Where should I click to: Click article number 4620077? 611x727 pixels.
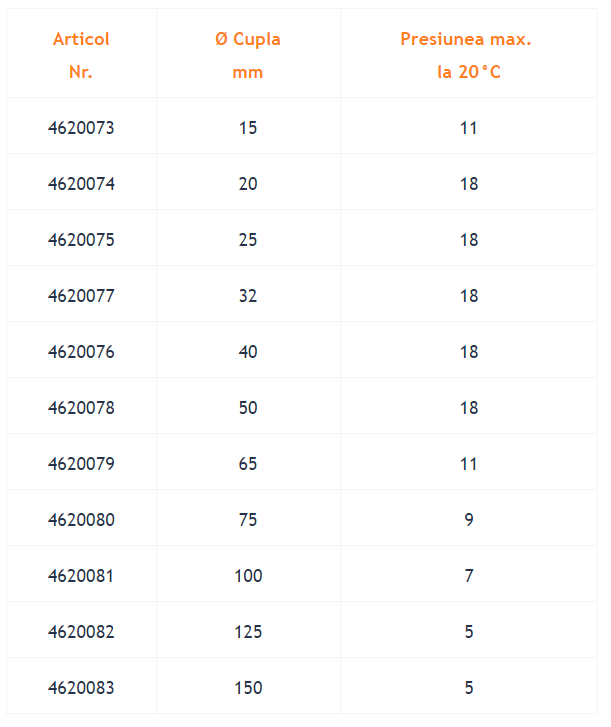click(x=81, y=296)
